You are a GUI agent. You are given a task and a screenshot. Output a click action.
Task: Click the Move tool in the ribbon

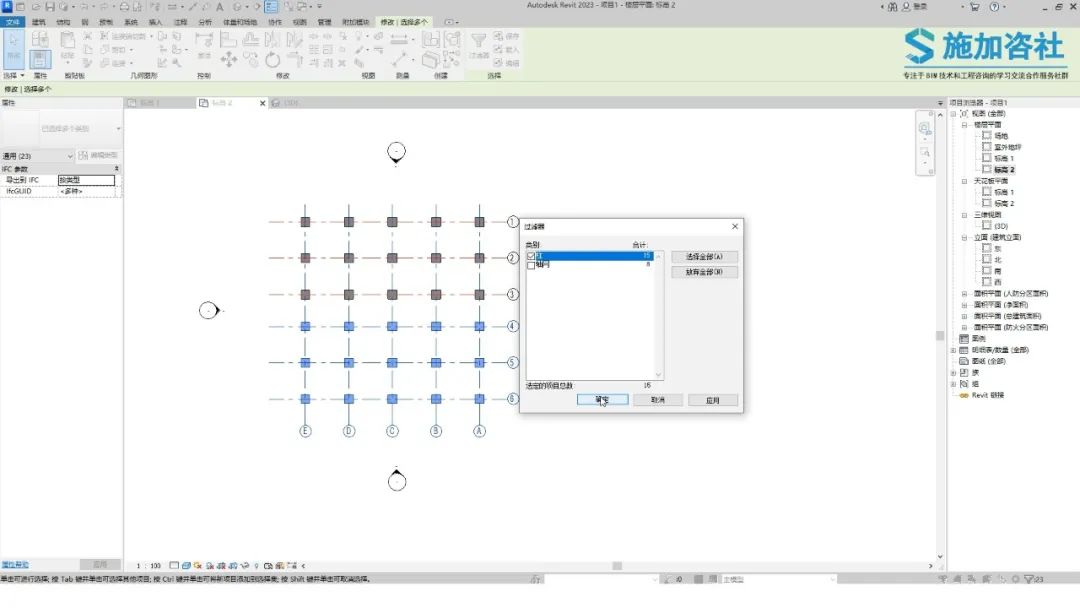(x=229, y=61)
